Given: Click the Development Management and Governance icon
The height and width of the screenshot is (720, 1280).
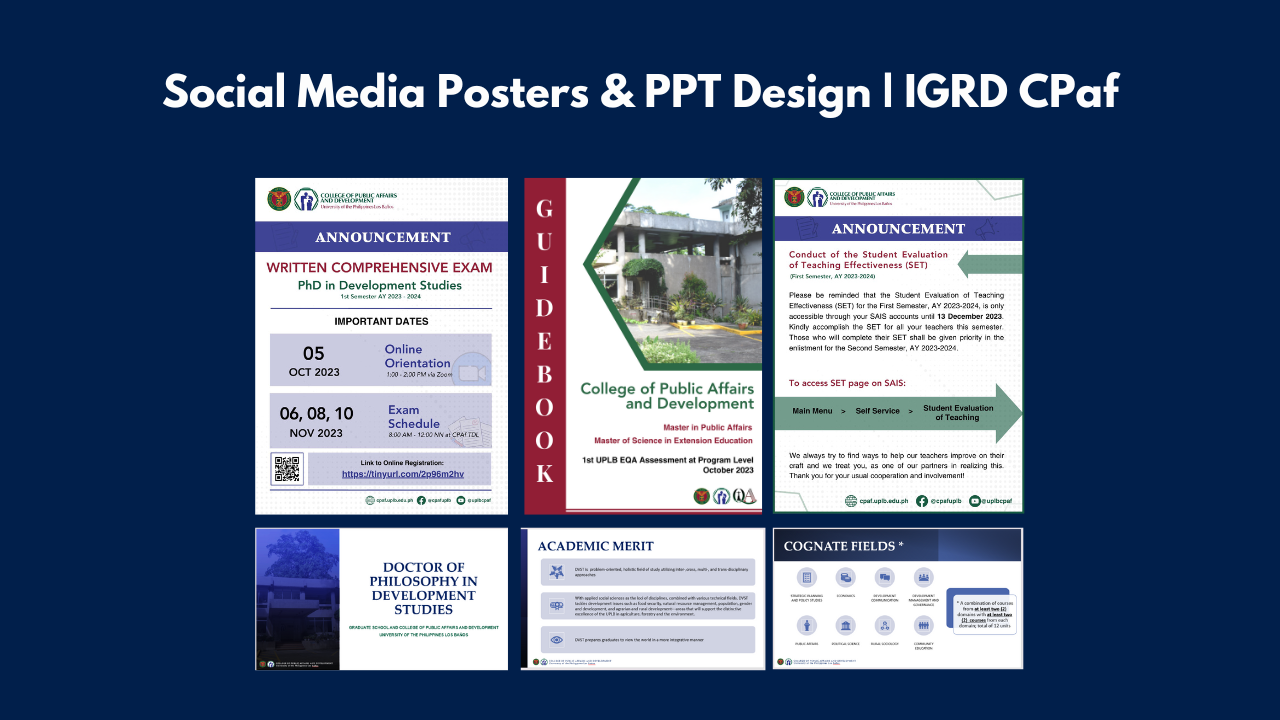Looking at the screenshot, I should click(923, 578).
